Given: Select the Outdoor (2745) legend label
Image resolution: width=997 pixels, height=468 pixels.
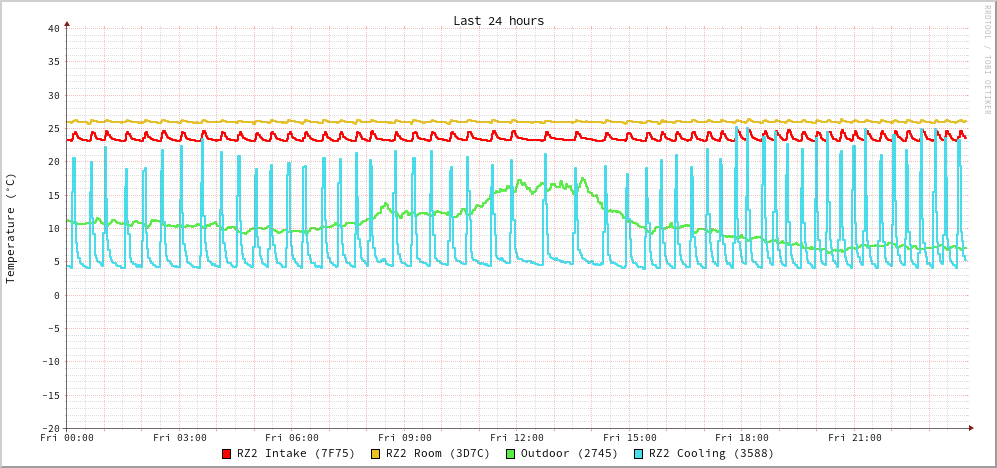Looking at the screenshot, I should (x=569, y=453).
